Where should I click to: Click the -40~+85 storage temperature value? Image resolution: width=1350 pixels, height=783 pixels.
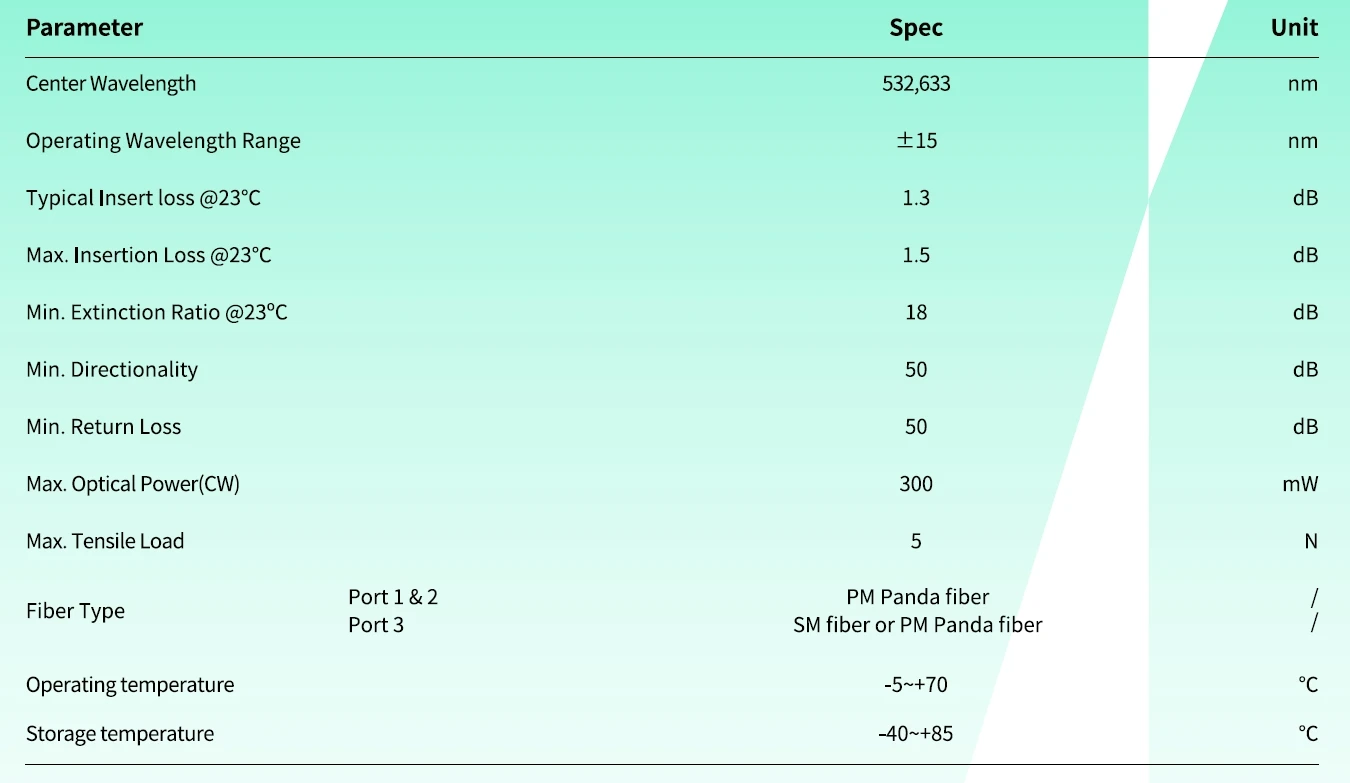click(x=916, y=734)
